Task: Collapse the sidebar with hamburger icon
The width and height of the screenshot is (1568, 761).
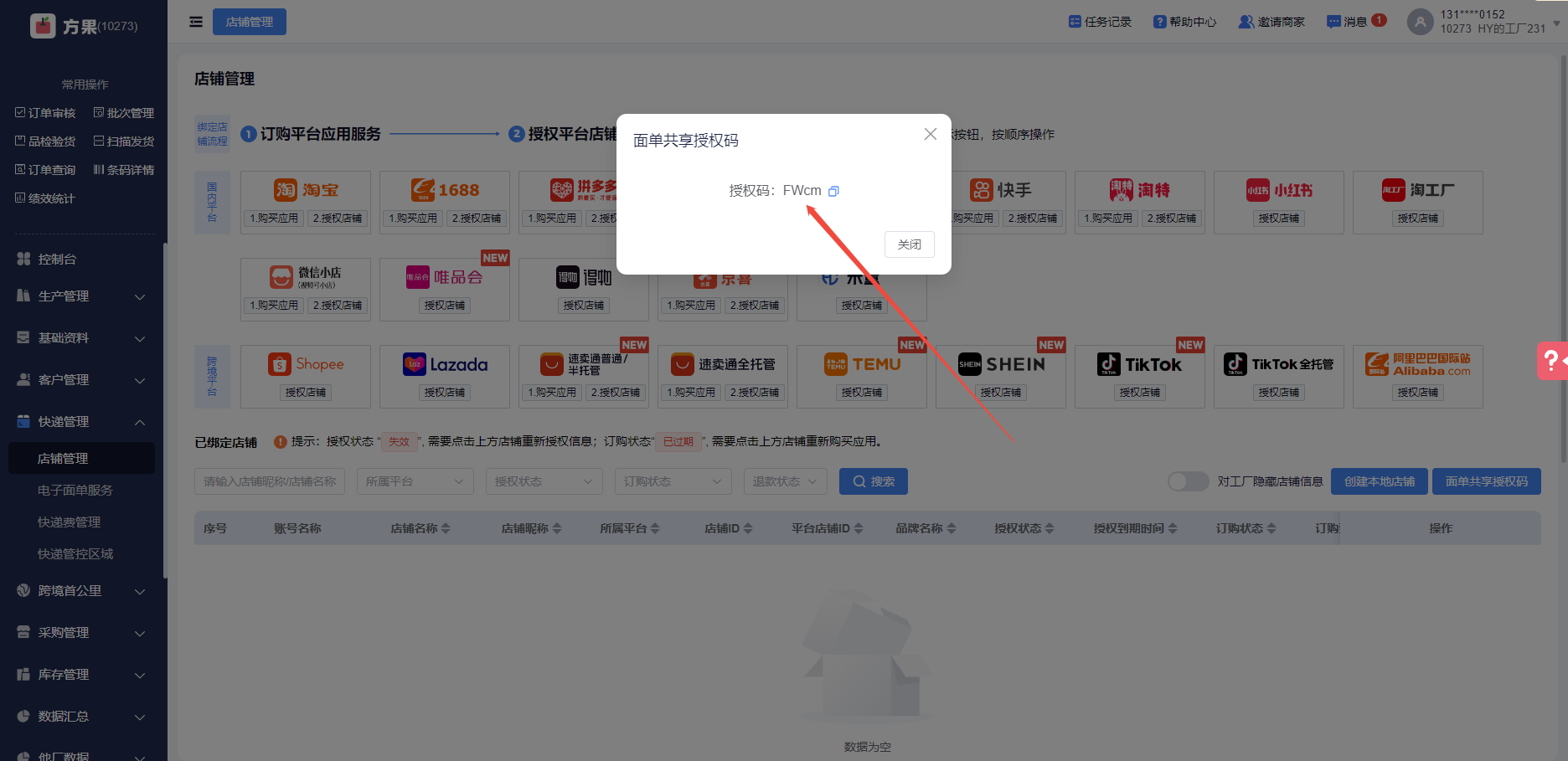Action: click(x=196, y=22)
